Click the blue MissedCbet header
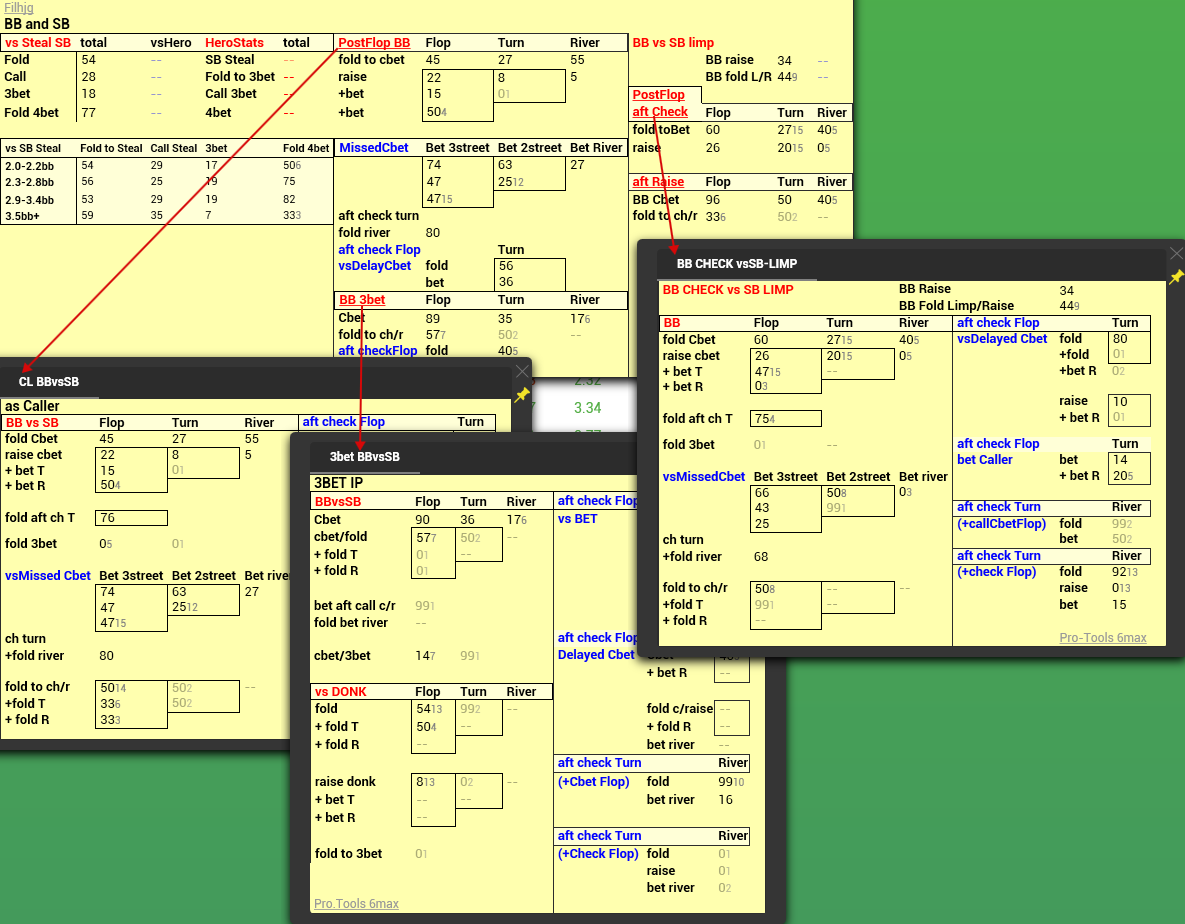Viewport: 1185px width, 924px height. [x=373, y=148]
